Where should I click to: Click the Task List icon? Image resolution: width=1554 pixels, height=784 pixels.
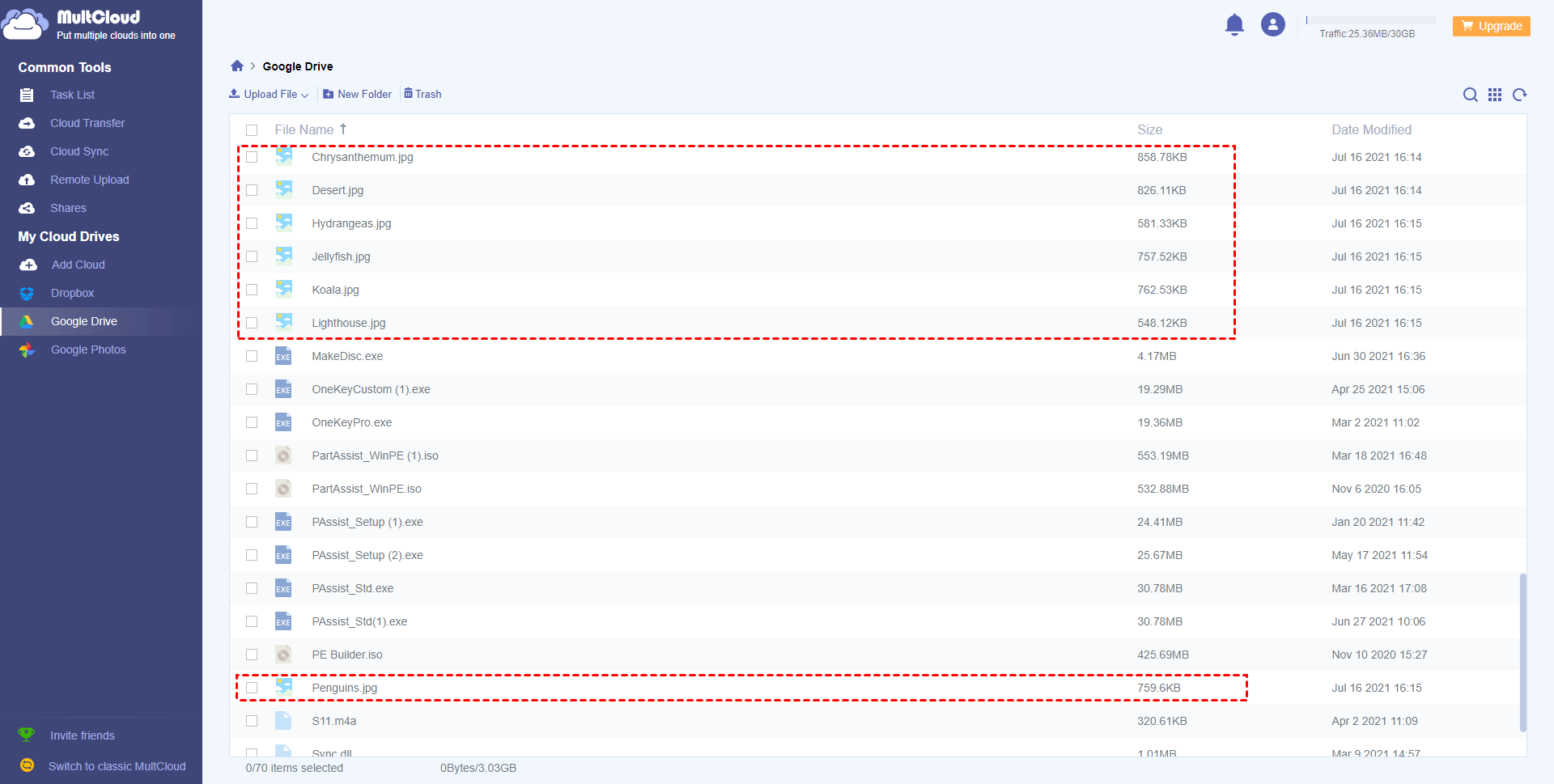(27, 95)
